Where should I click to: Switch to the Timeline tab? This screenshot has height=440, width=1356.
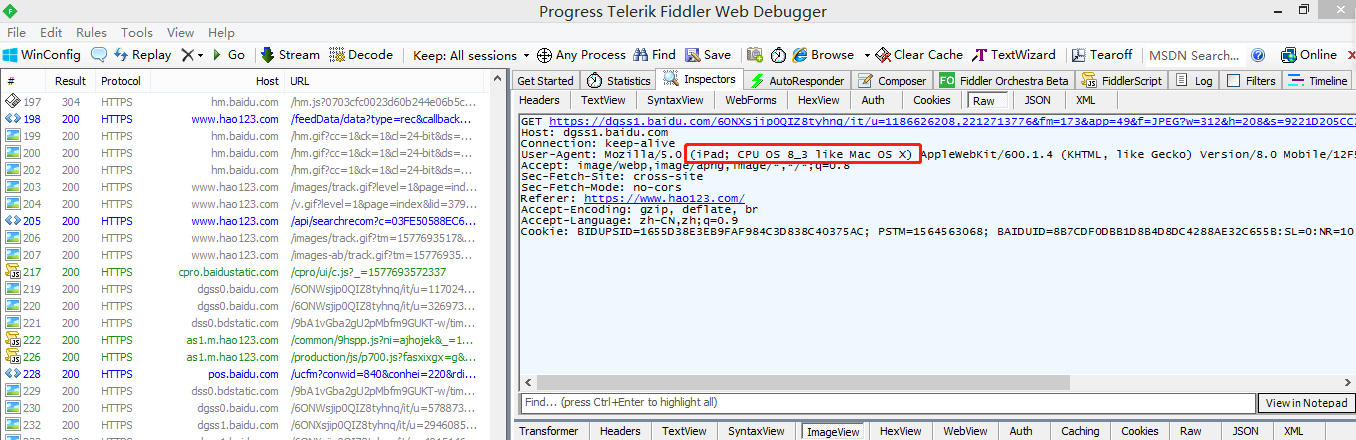coord(1318,81)
